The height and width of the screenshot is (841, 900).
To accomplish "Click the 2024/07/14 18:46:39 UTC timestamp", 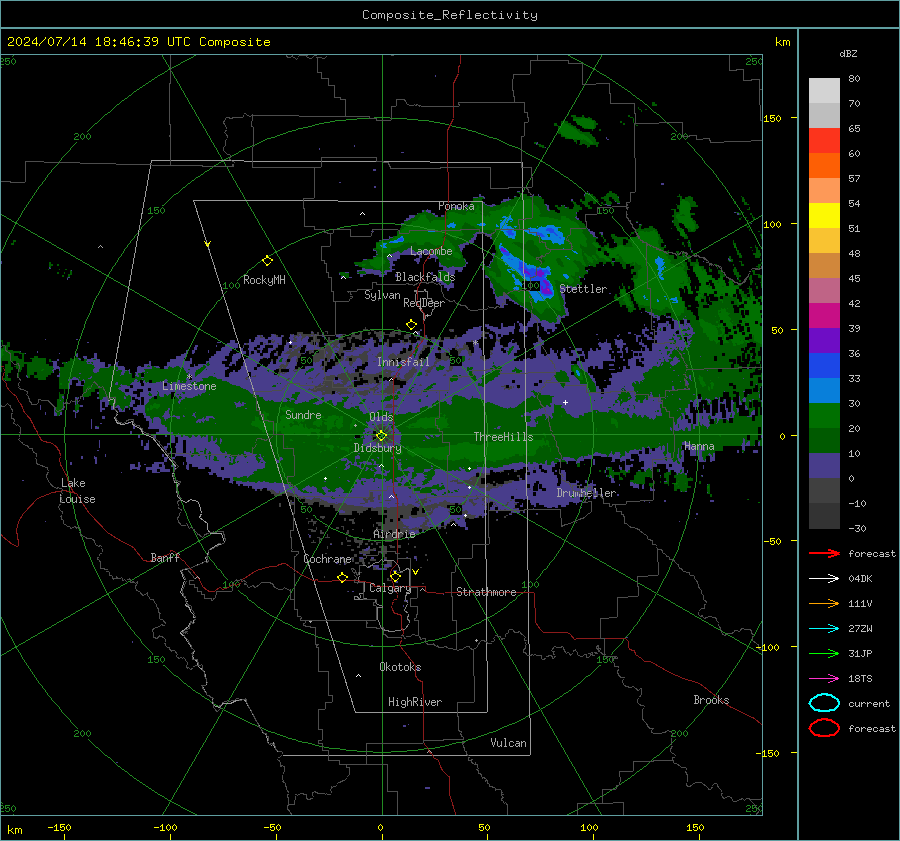I will pyautogui.click(x=138, y=42).
